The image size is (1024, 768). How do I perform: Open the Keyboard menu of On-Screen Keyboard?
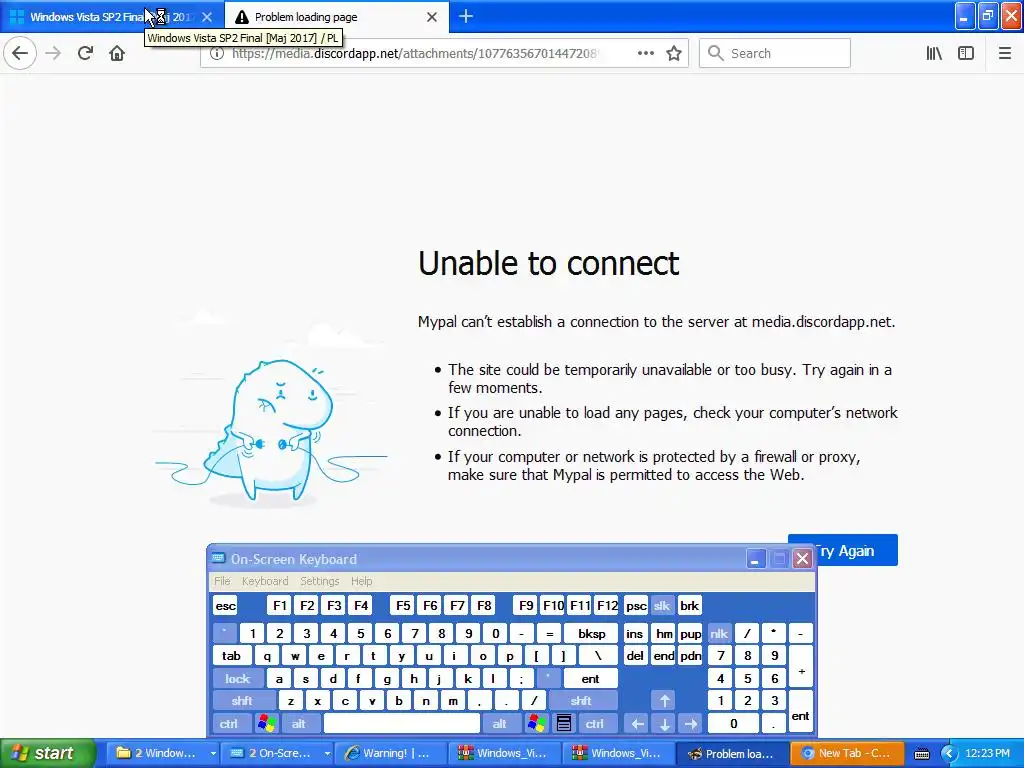click(x=264, y=581)
